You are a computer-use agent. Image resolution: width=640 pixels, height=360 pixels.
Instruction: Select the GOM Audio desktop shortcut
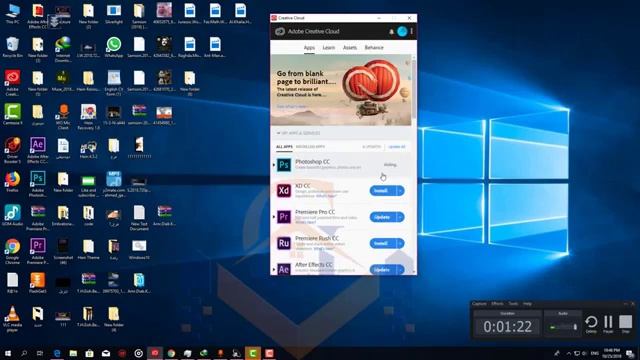pyautogui.click(x=12, y=216)
